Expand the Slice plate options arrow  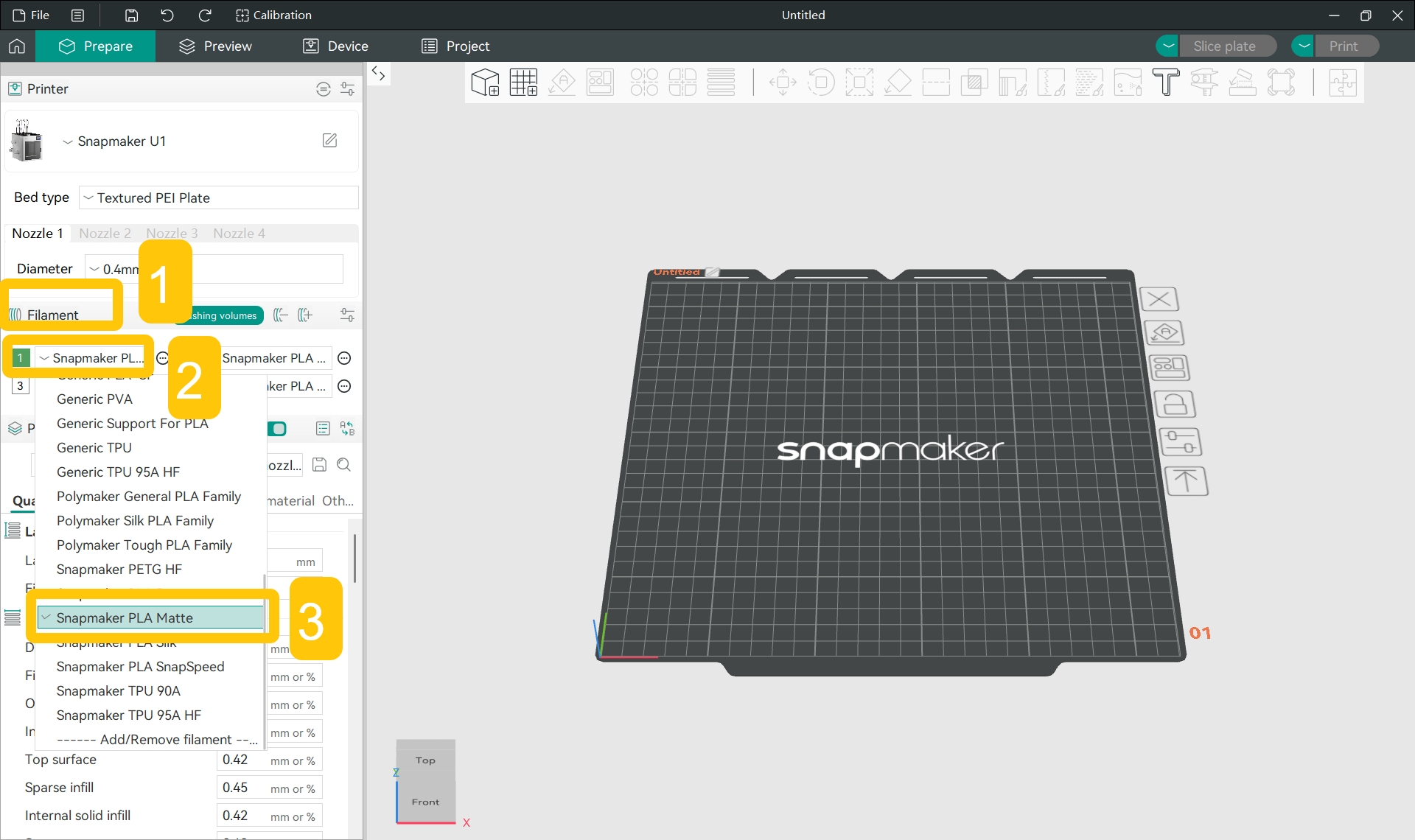[x=1167, y=46]
